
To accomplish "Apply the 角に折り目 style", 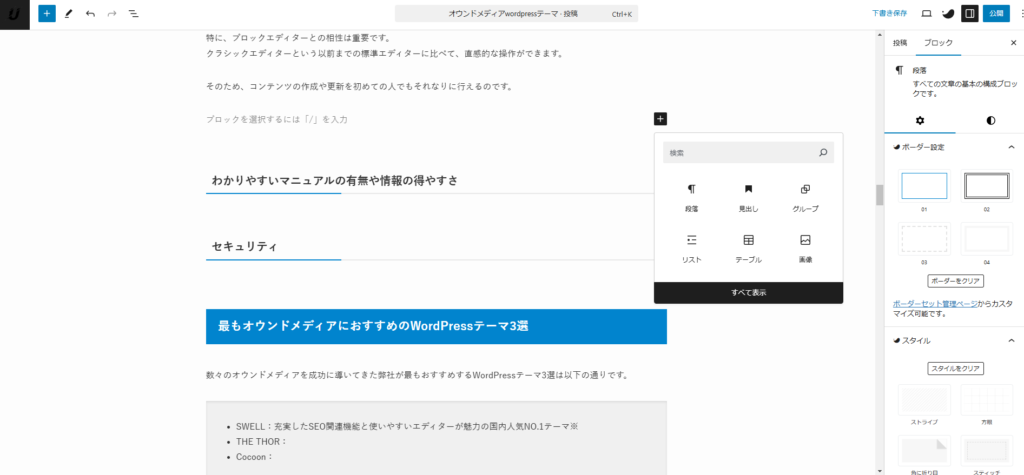I will pos(924,451).
